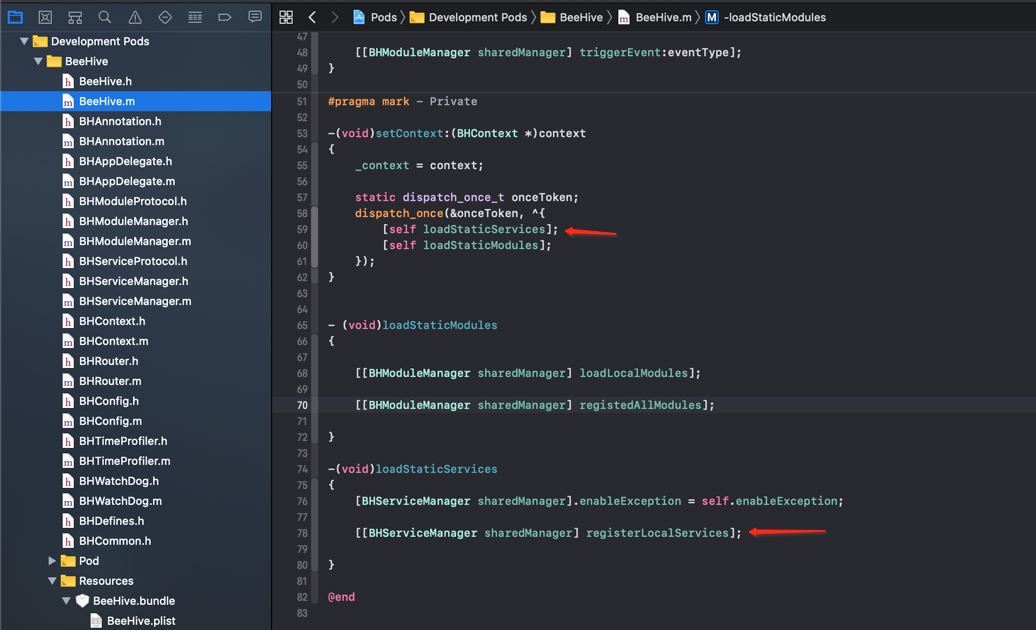Click Development Pods in the jump bar

468,17
